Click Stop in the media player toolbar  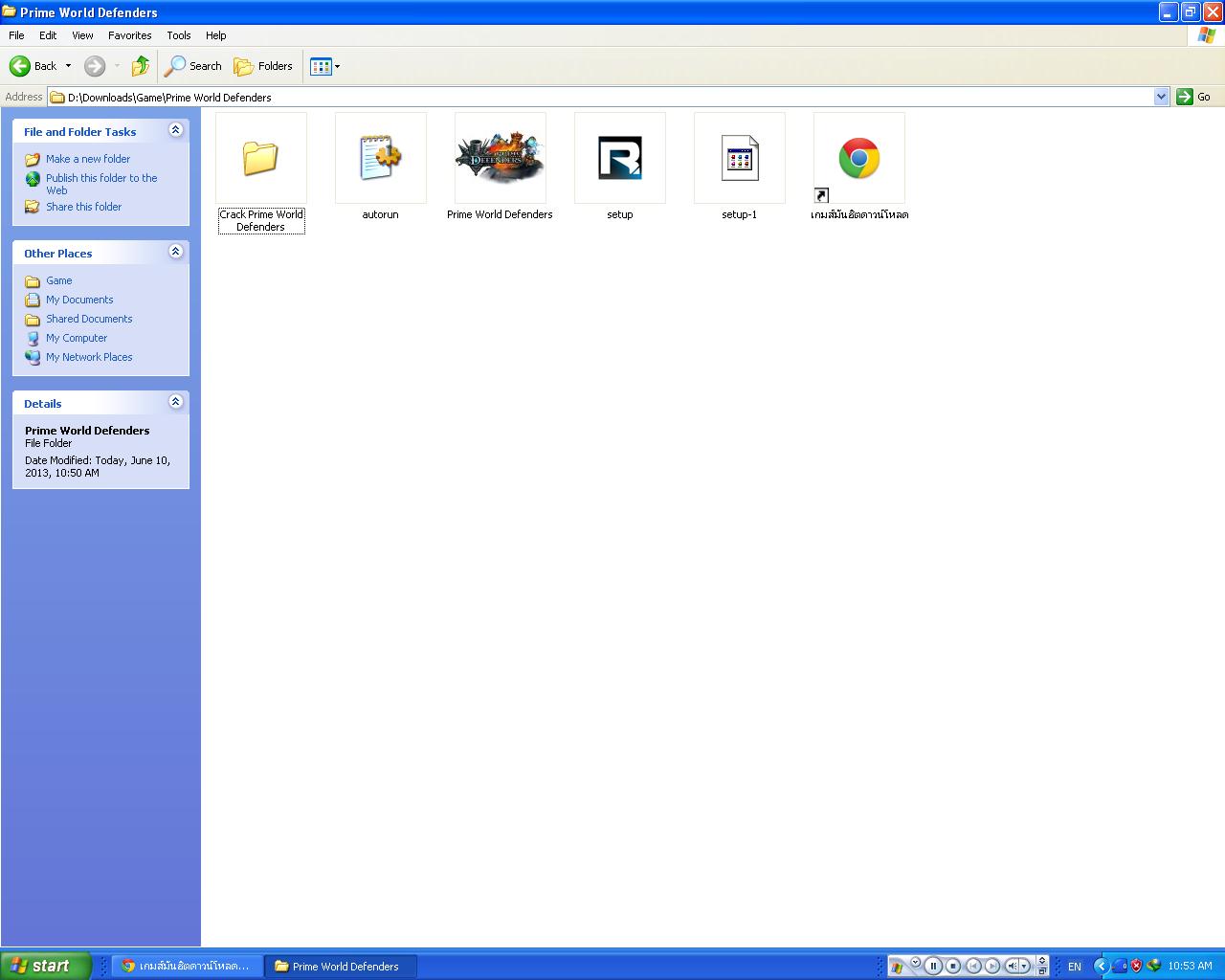pyautogui.click(x=953, y=966)
